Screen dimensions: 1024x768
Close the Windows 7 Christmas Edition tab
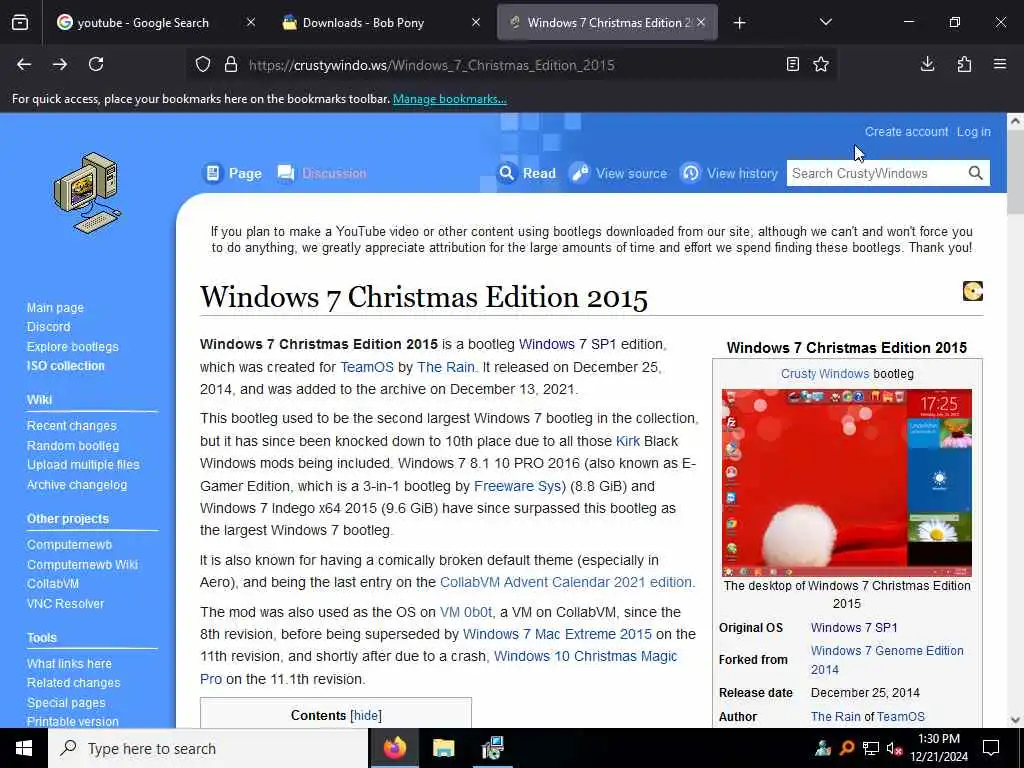701,23
